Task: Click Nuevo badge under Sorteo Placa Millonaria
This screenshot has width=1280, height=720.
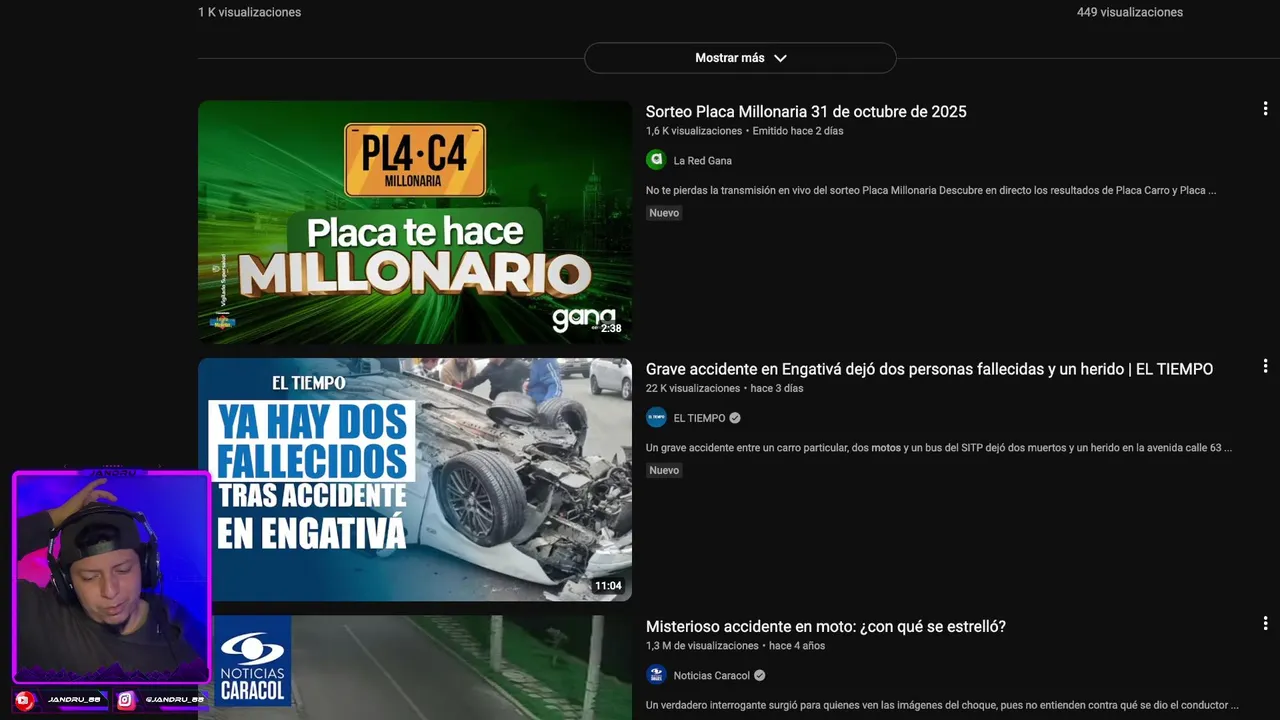Action: tap(664, 213)
